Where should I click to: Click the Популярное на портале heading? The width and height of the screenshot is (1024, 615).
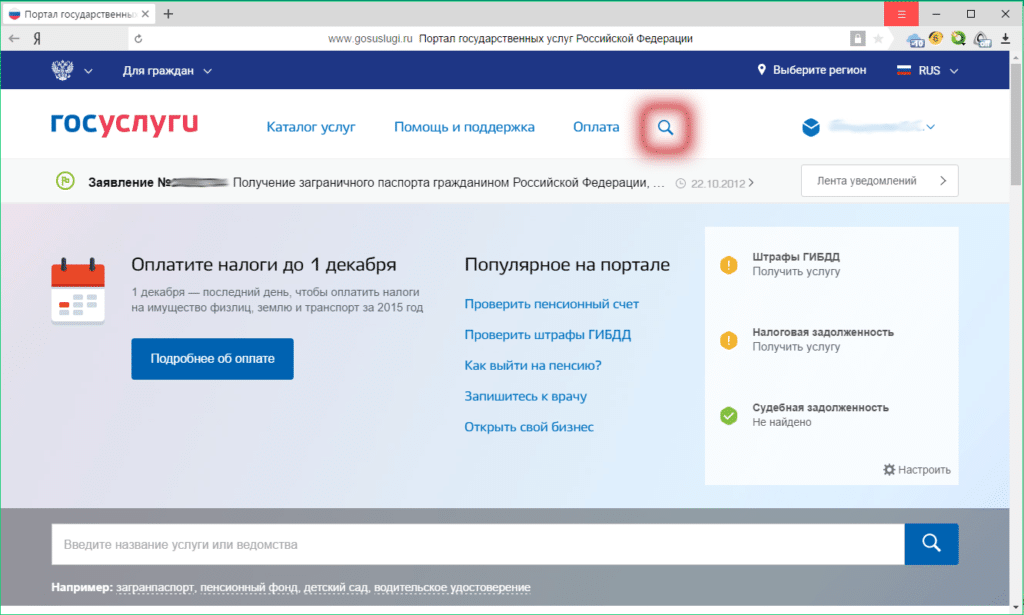(x=567, y=264)
